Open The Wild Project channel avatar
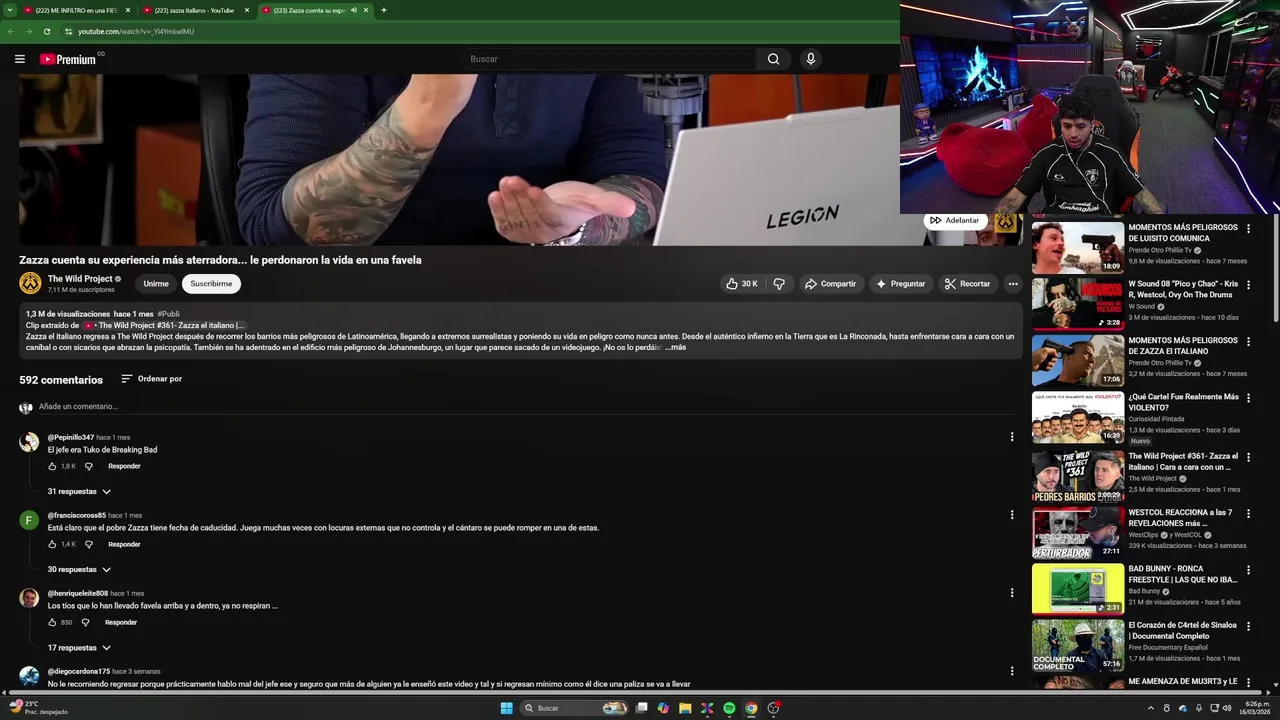The height and width of the screenshot is (720, 1280). click(30, 283)
